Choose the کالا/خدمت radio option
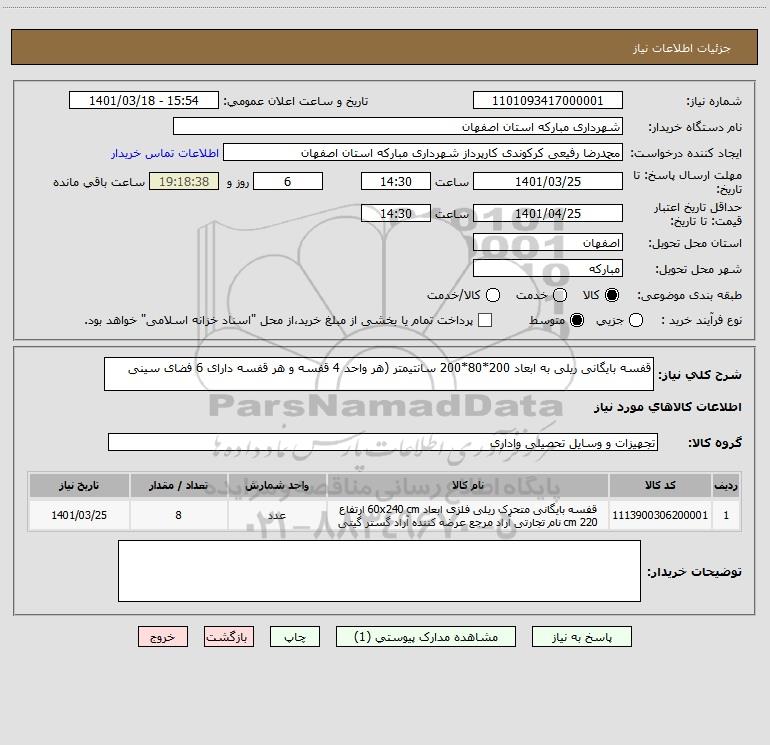770x745 pixels. [493, 295]
